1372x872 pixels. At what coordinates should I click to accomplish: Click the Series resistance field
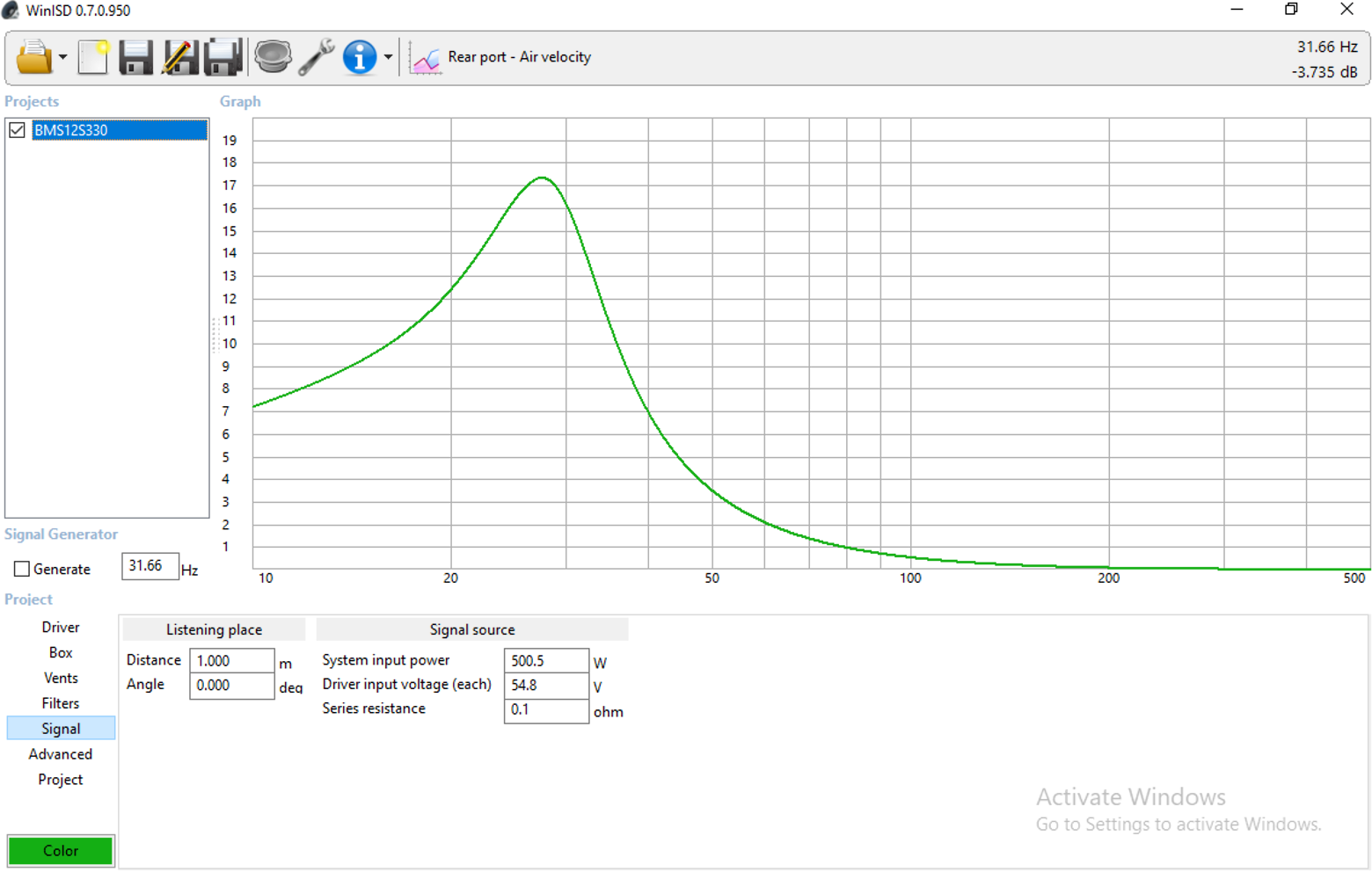(x=546, y=710)
